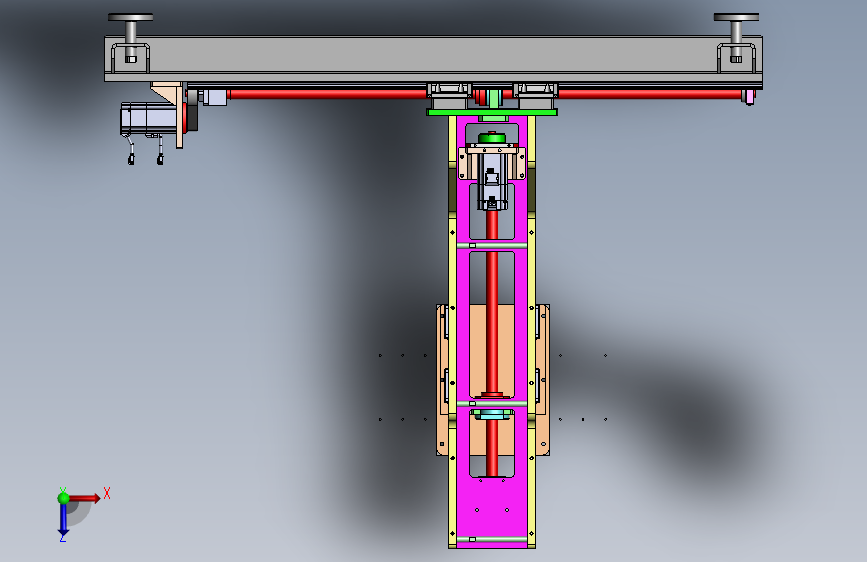Select the green horizontal mounting plate
This screenshot has height=562, width=867.
click(492, 112)
